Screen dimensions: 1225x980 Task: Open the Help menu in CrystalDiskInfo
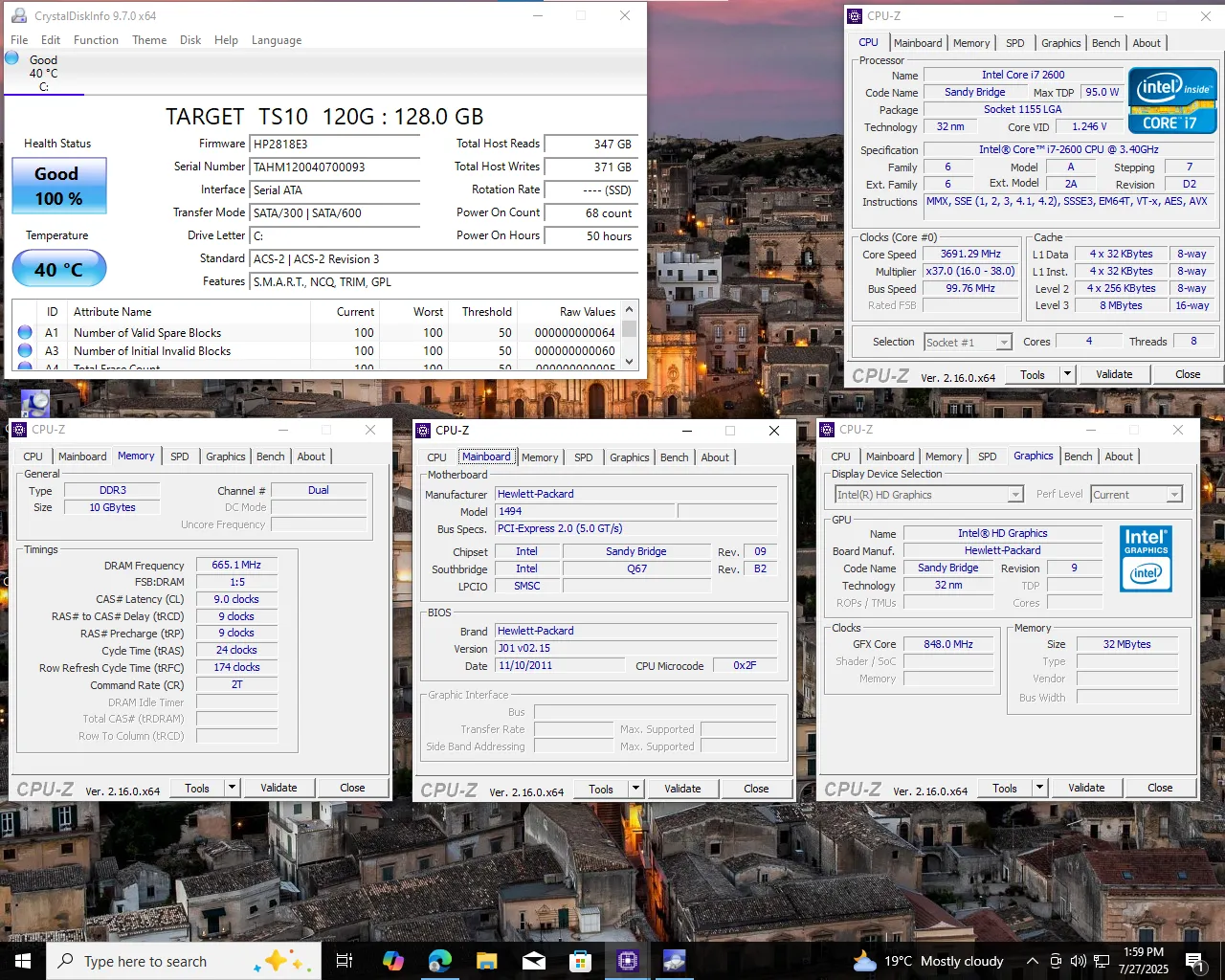coord(226,40)
